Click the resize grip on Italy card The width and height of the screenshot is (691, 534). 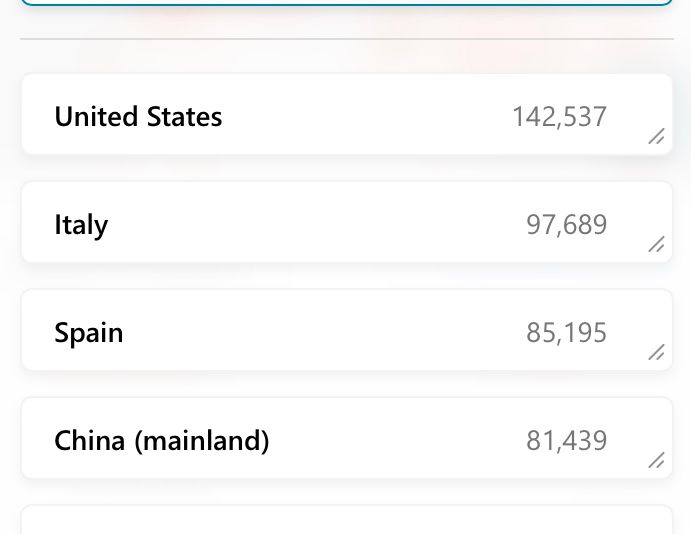pos(656,245)
